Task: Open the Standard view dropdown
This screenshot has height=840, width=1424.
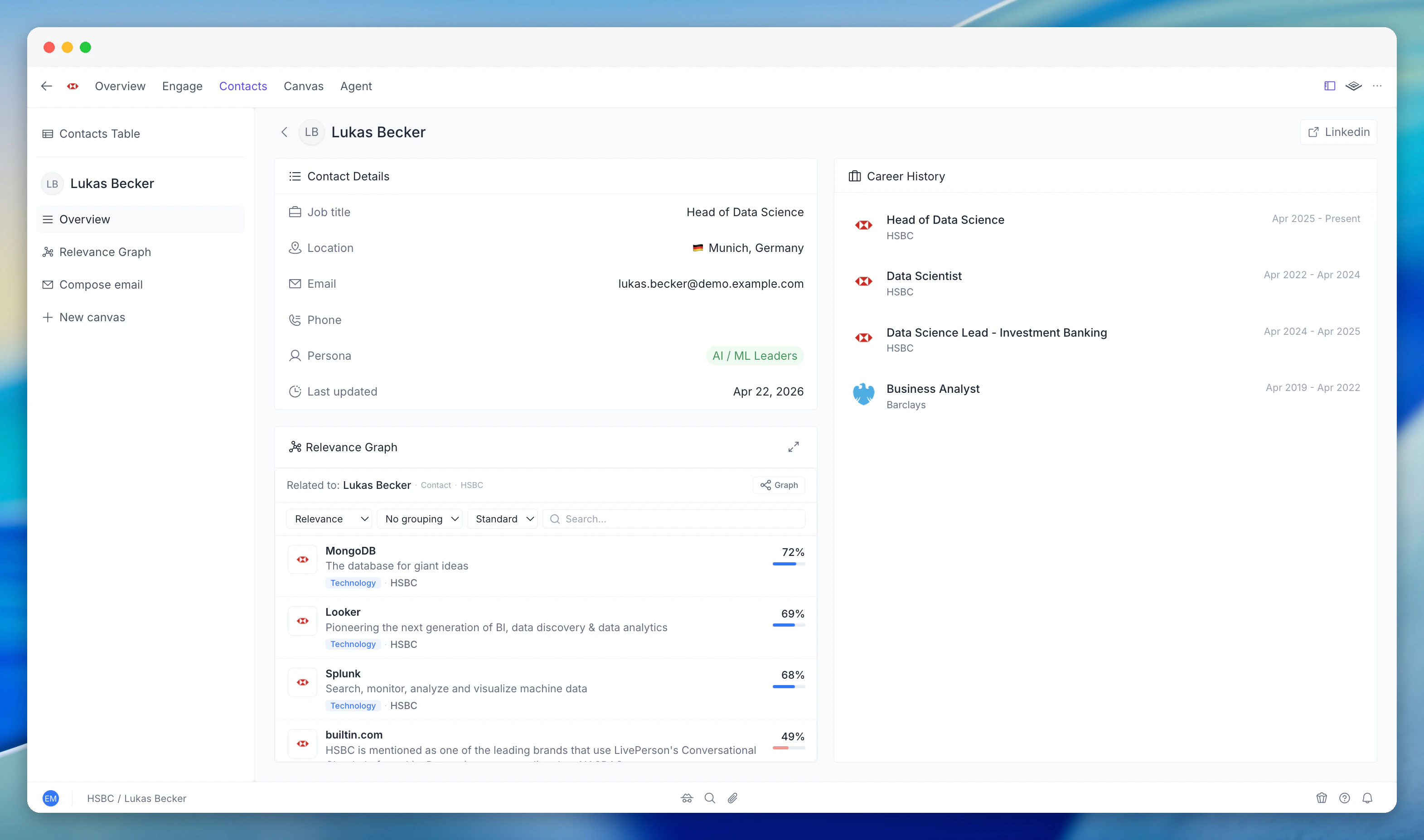Action: coord(502,519)
